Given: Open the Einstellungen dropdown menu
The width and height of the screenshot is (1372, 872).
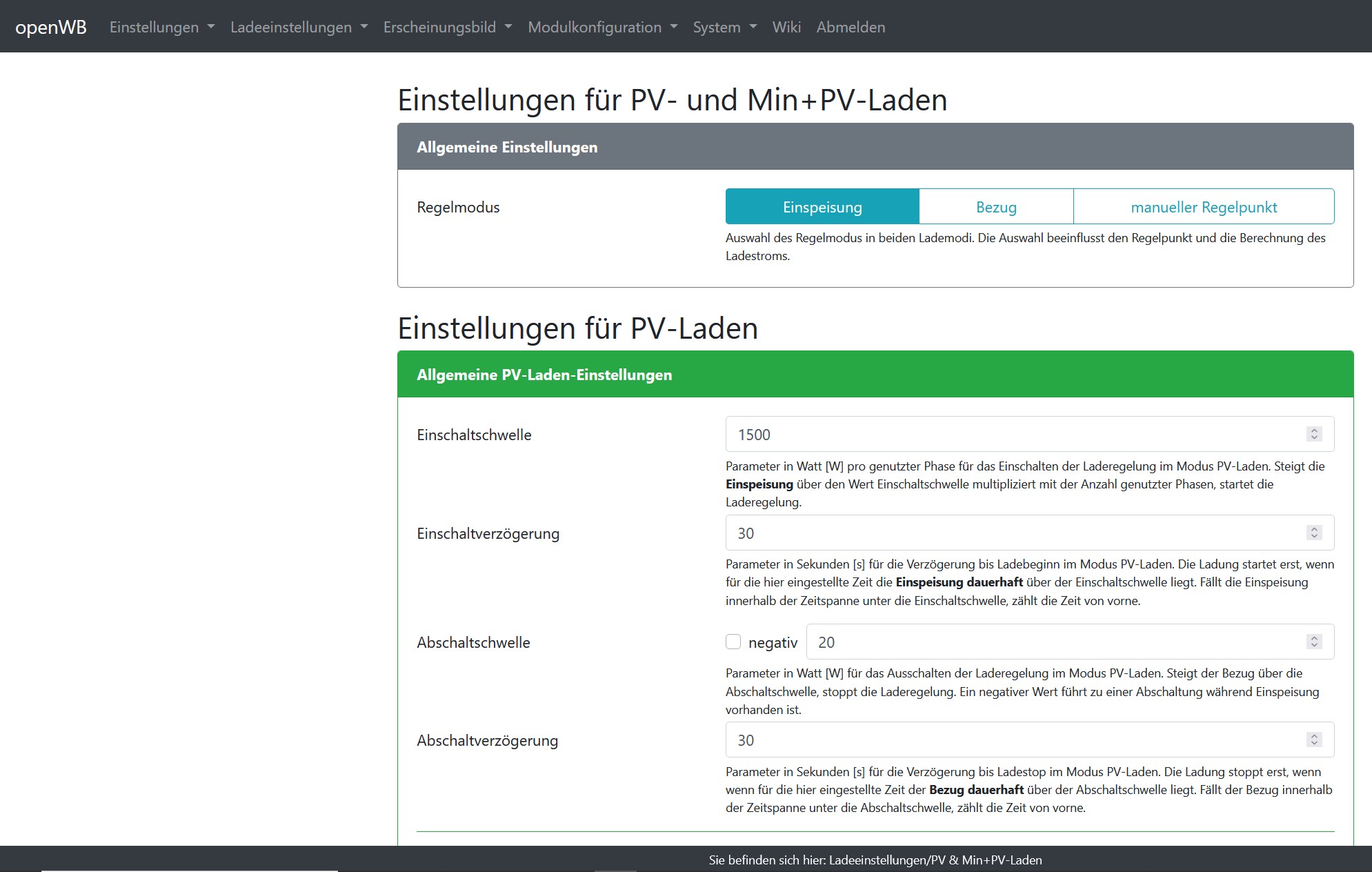Looking at the screenshot, I should [x=162, y=27].
